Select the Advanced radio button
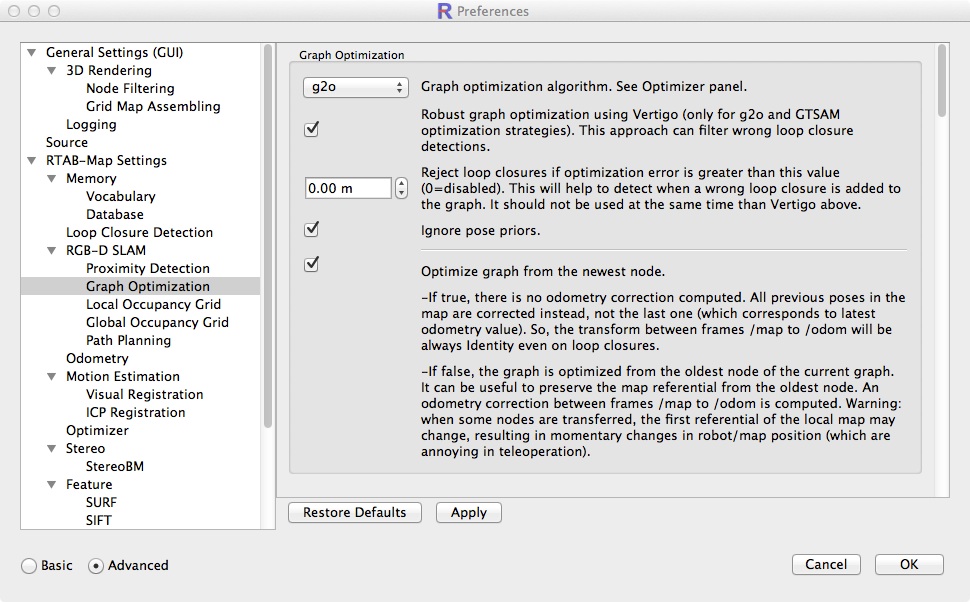The image size is (970, 602). (x=96, y=566)
